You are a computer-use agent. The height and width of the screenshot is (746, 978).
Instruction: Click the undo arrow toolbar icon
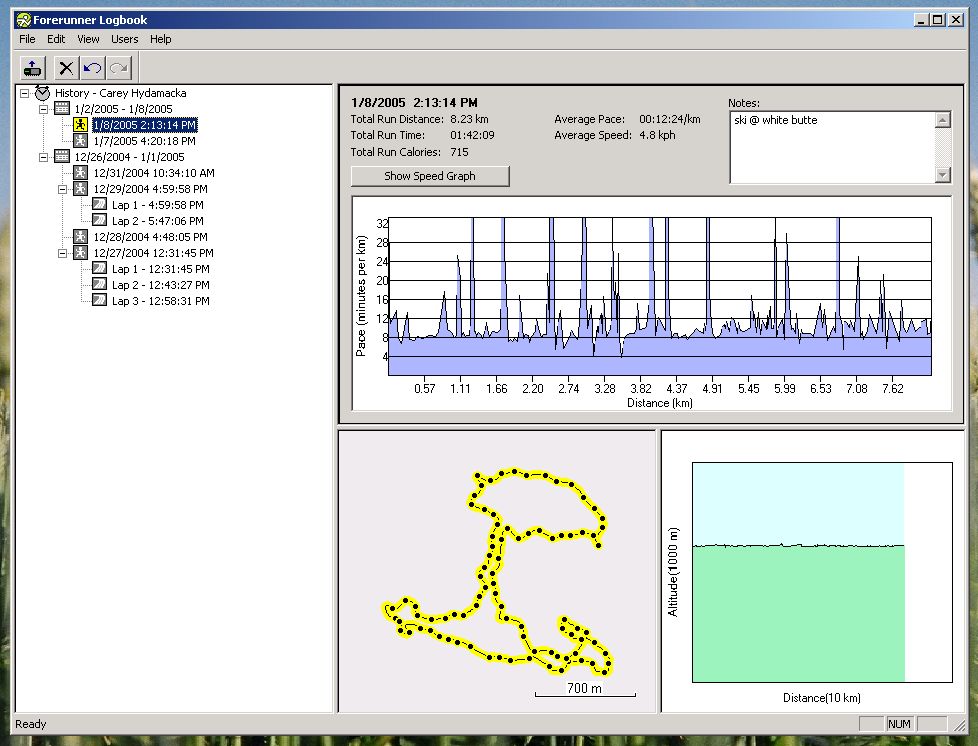click(x=92, y=67)
